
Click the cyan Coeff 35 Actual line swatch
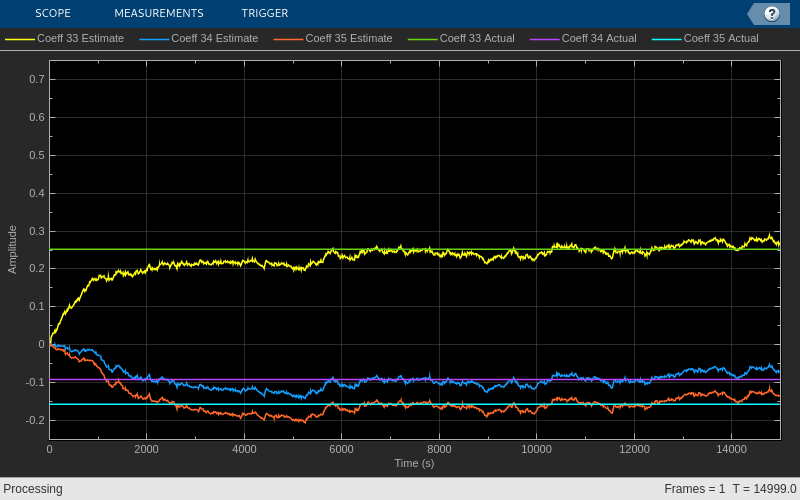[x=666, y=39]
